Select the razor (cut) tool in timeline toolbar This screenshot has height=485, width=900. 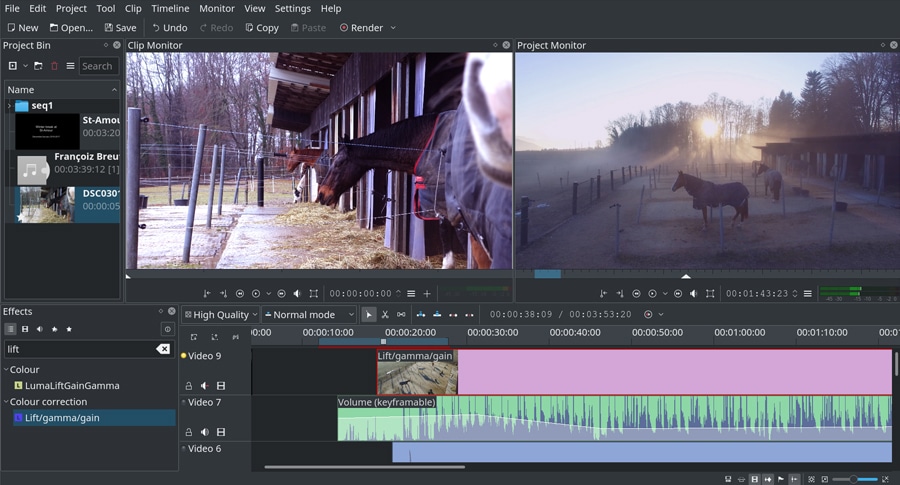pyautogui.click(x=385, y=314)
